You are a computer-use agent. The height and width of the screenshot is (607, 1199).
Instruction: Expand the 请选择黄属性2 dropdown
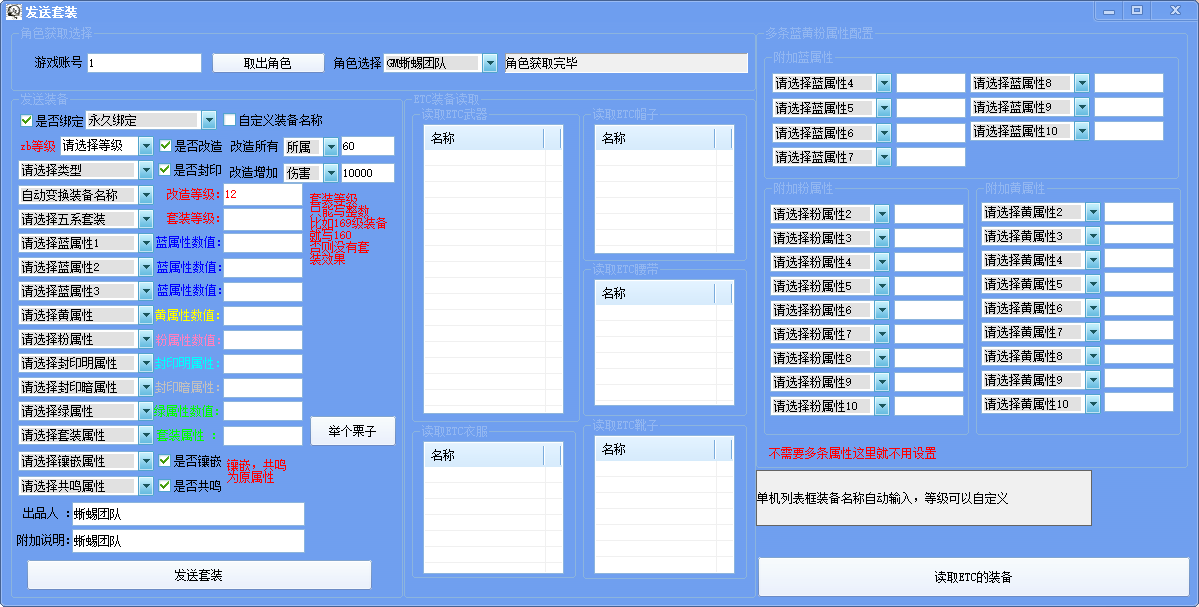click(1093, 212)
